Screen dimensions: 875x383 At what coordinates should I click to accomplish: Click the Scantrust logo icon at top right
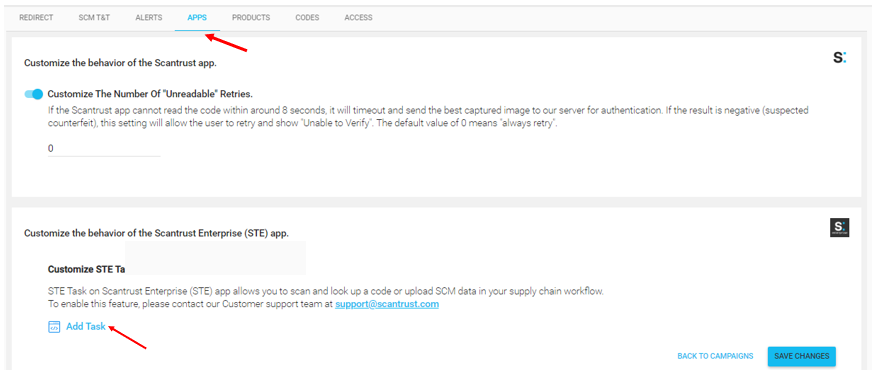839,57
